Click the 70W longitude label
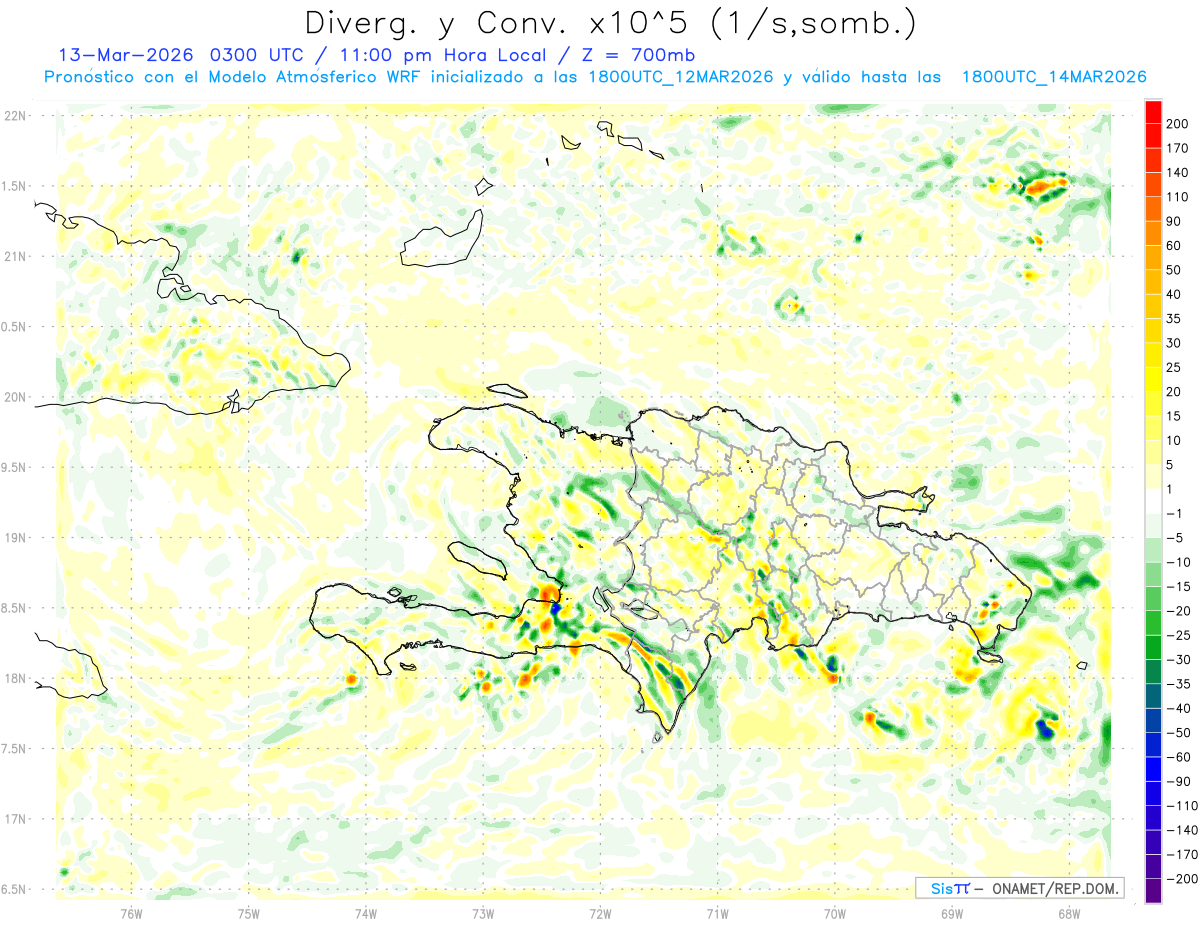 (835, 913)
